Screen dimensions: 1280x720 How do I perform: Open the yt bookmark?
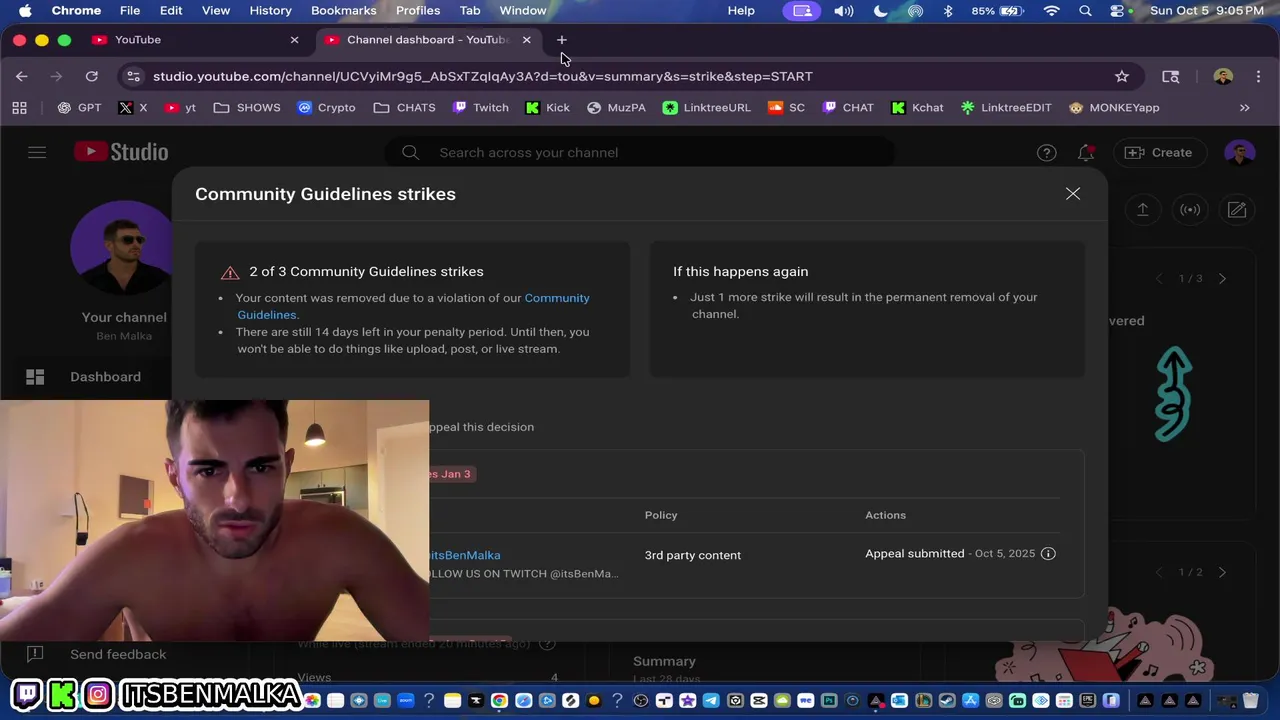[181, 108]
